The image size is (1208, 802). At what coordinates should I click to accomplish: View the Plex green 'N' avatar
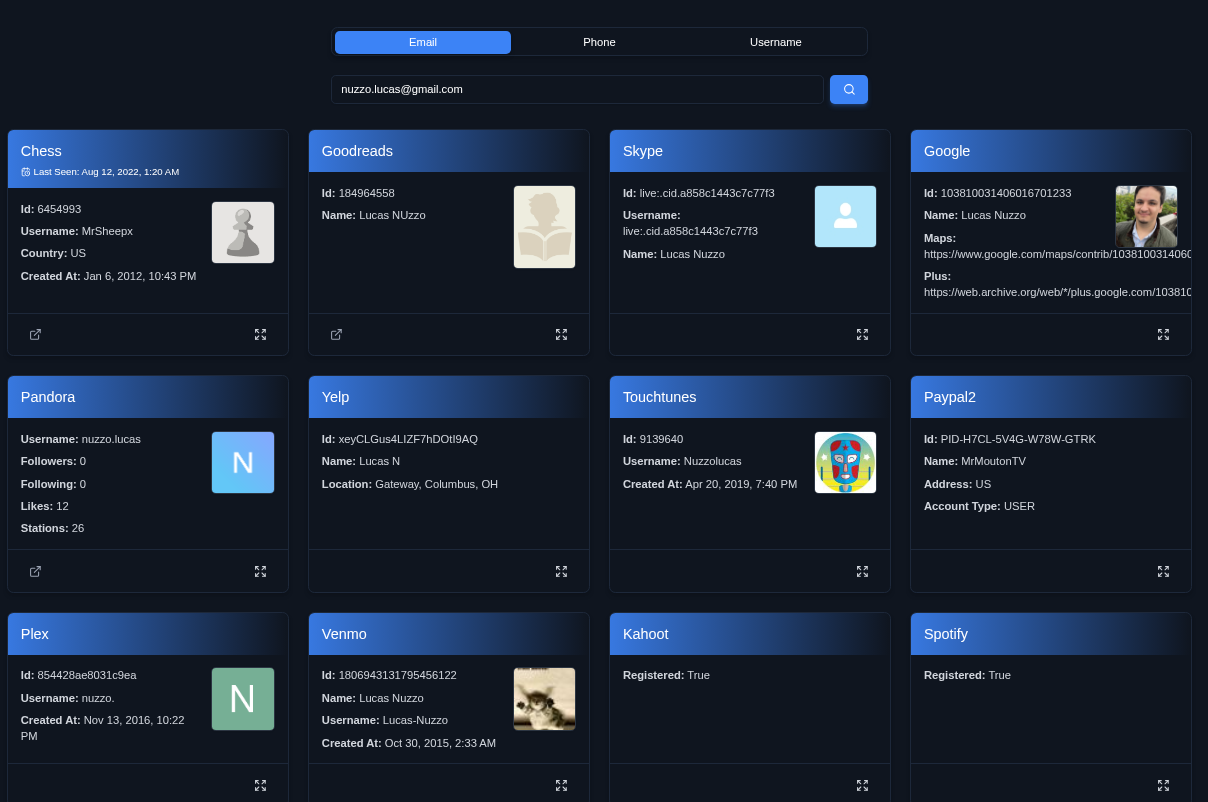pos(243,699)
